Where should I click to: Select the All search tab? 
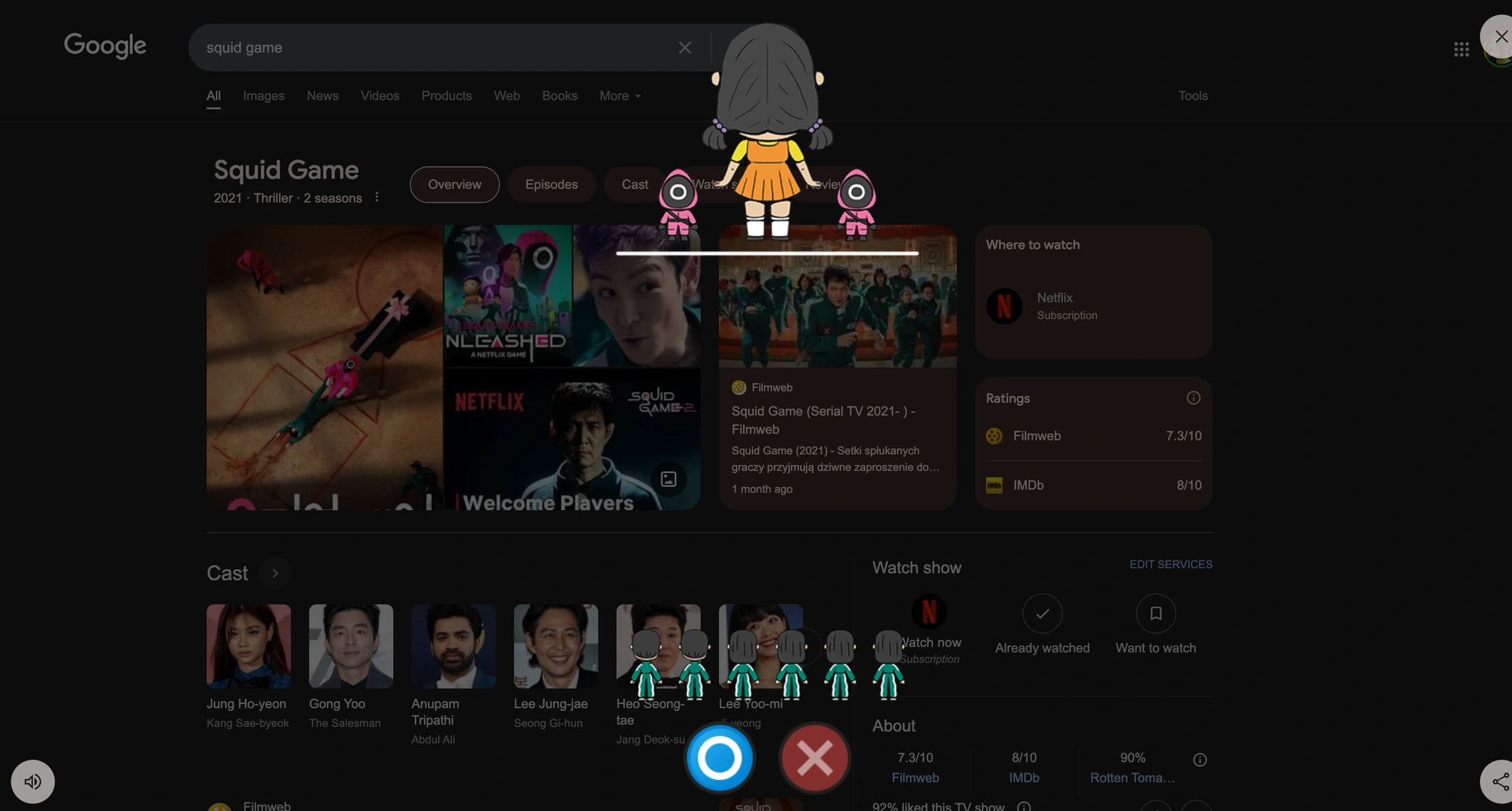click(x=214, y=96)
